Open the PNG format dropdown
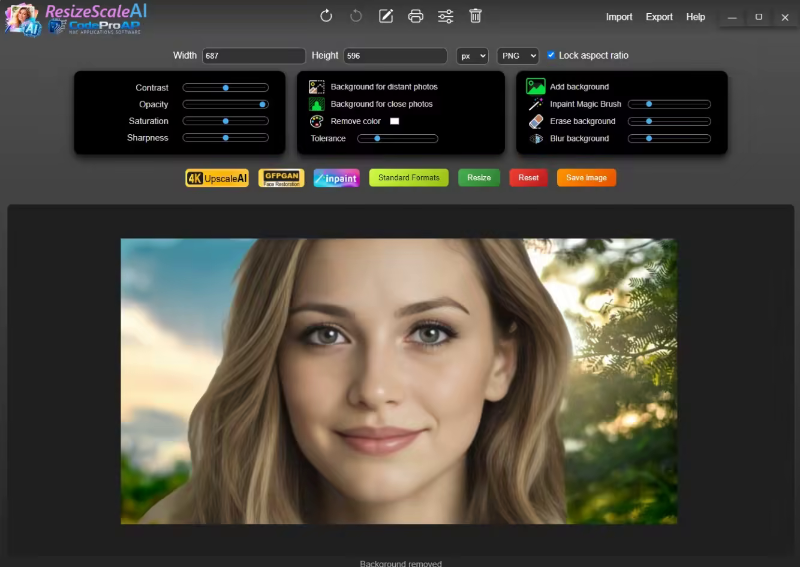The image size is (800, 567). [x=518, y=56]
